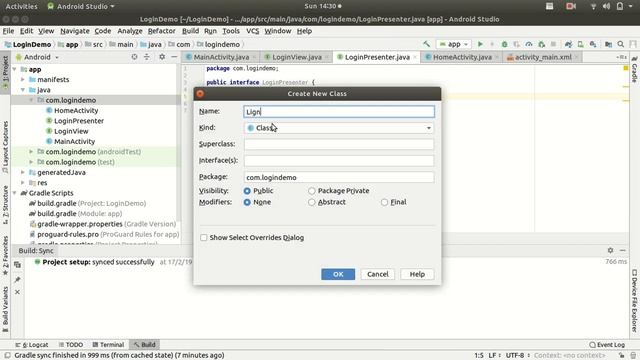Screen dimensions: 640x360
Task: Open Project panel settings gear
Action: click(x=162, y=57)
